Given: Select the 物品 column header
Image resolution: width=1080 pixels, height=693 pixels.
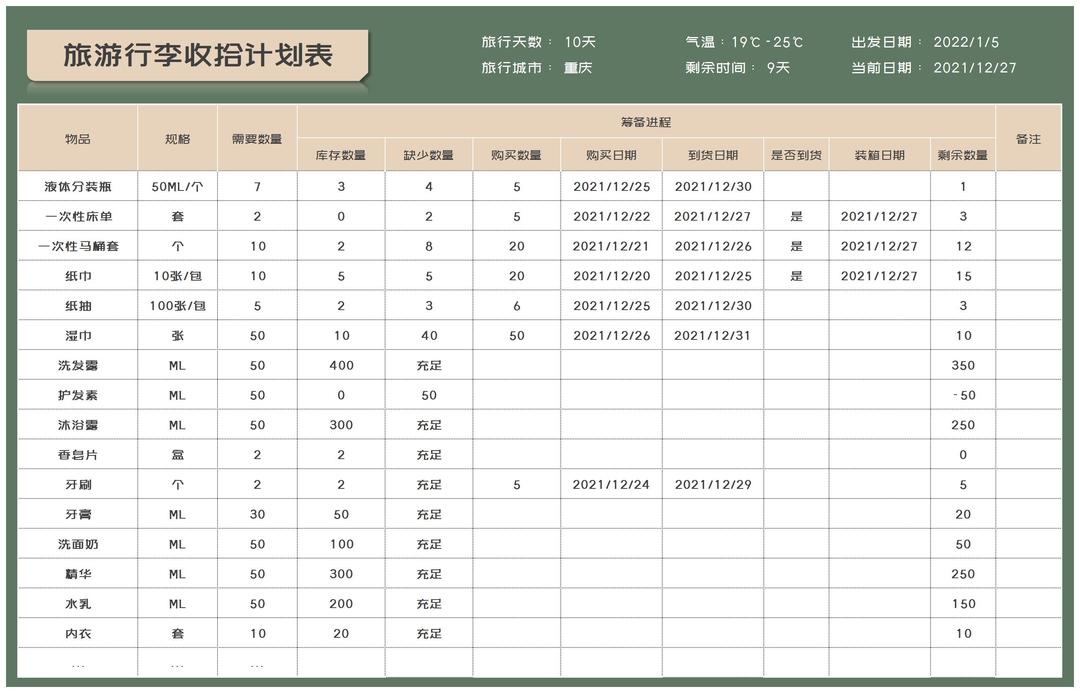Looking at the screenshot, I should click(78, 138).
